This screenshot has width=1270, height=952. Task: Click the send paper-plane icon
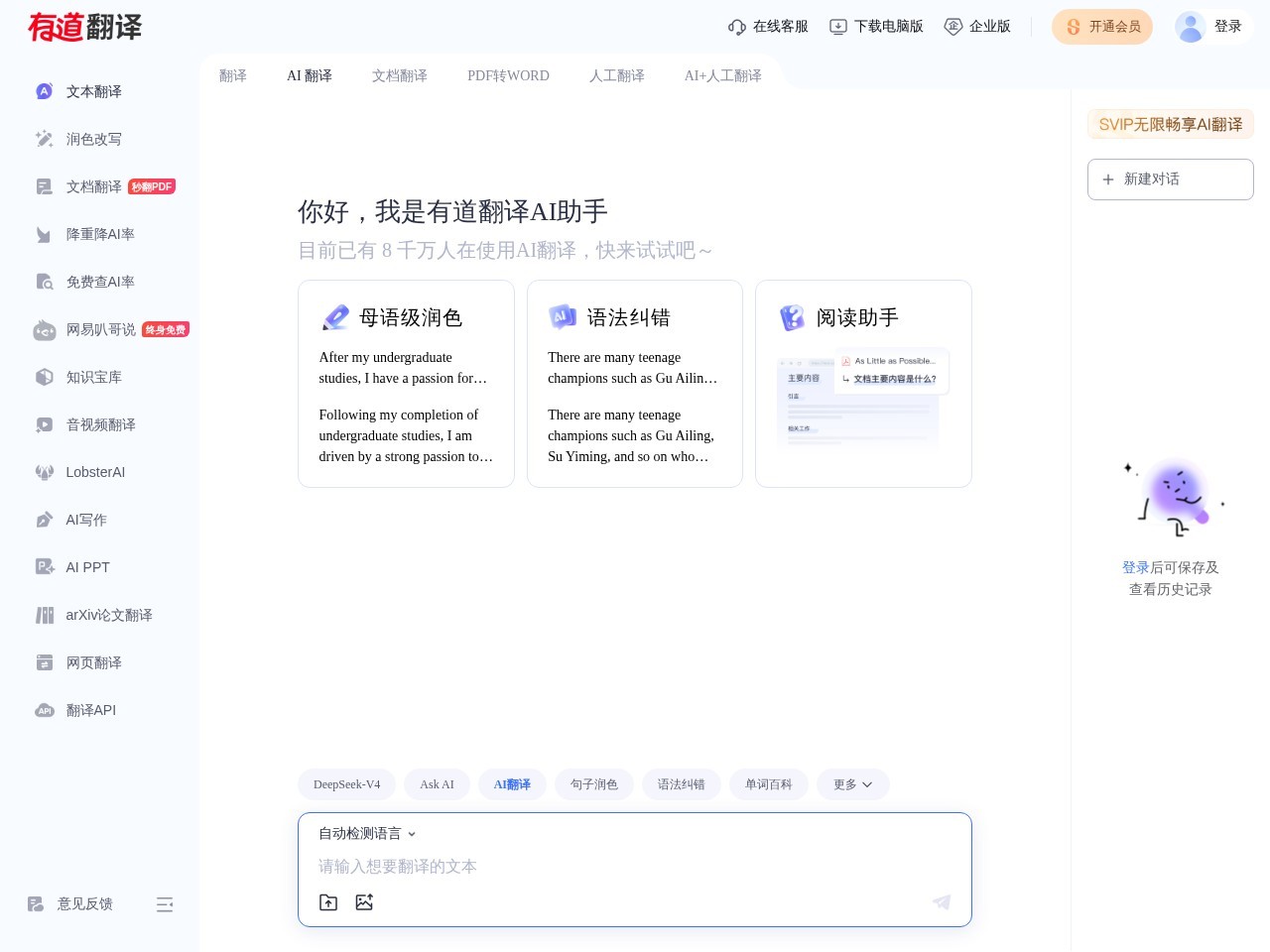[x=942, y=901]
